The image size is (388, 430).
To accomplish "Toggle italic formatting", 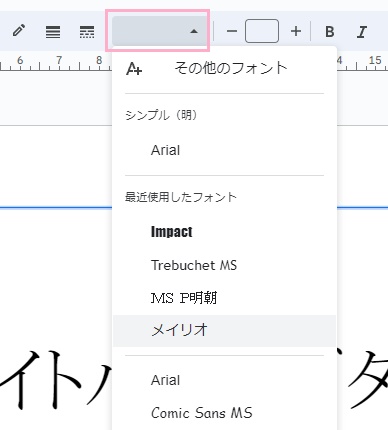I will tap(362, 32).
